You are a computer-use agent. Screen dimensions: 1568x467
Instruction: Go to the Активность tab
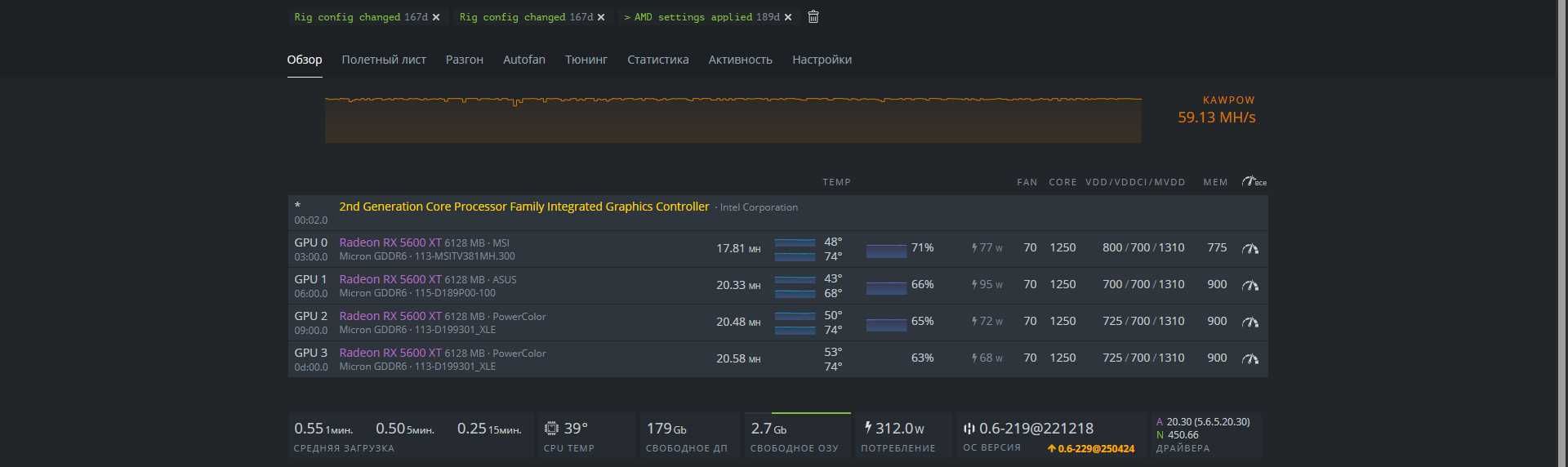coord(741,60)
